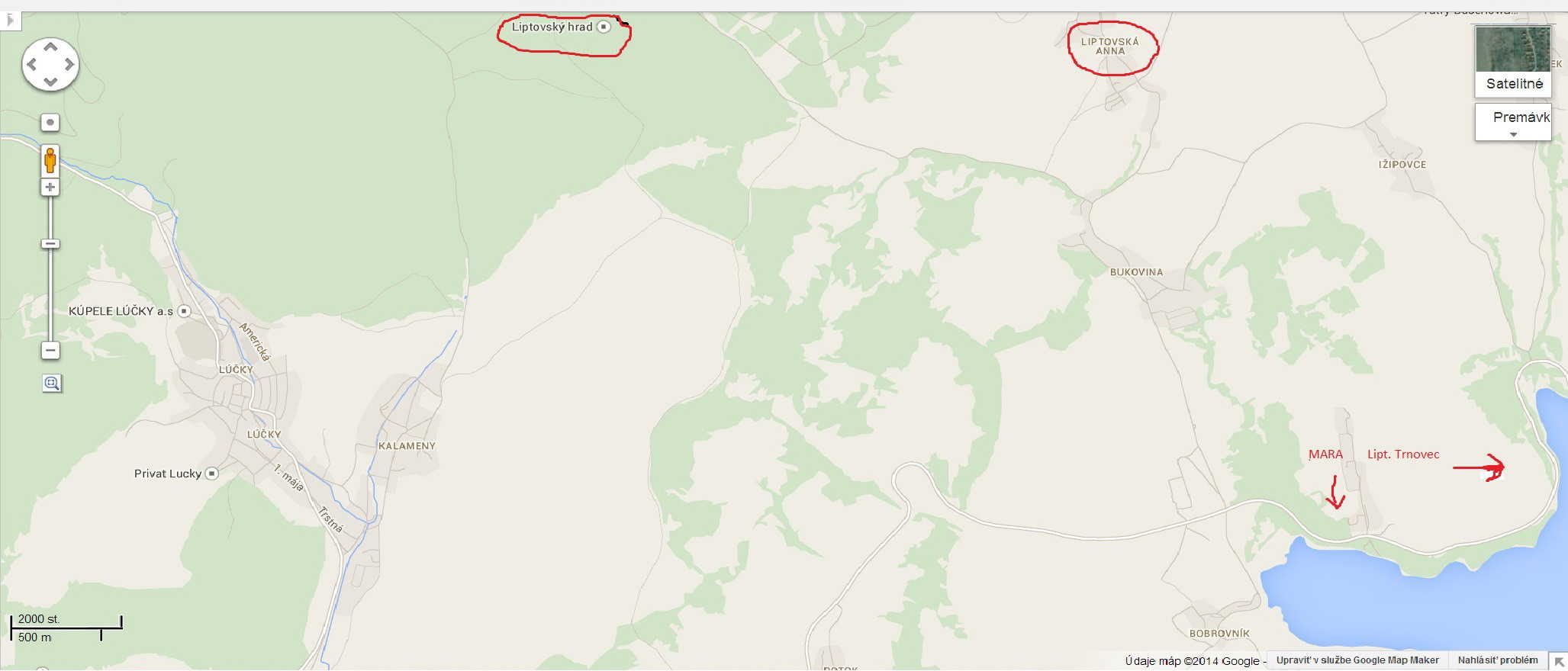Open Upraviť v službe Google Map Maker
This screenshot has width=1568, height=671.
(1357, 660)
